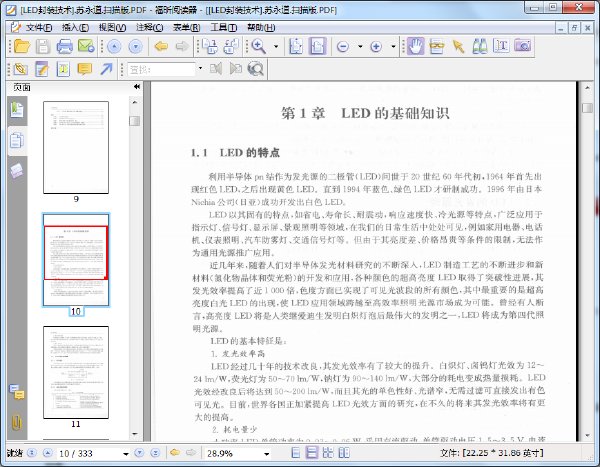
Task: Click the find text input field
Action: click(x=161, y=69)
